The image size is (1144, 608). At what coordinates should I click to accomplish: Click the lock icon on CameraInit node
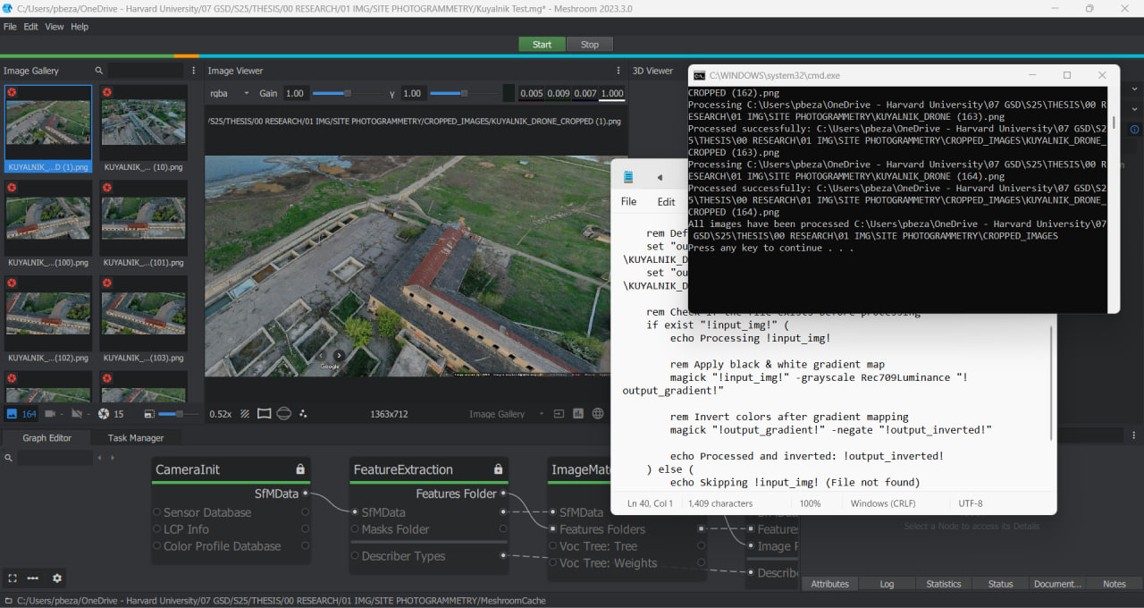click(x=300, y=469)
